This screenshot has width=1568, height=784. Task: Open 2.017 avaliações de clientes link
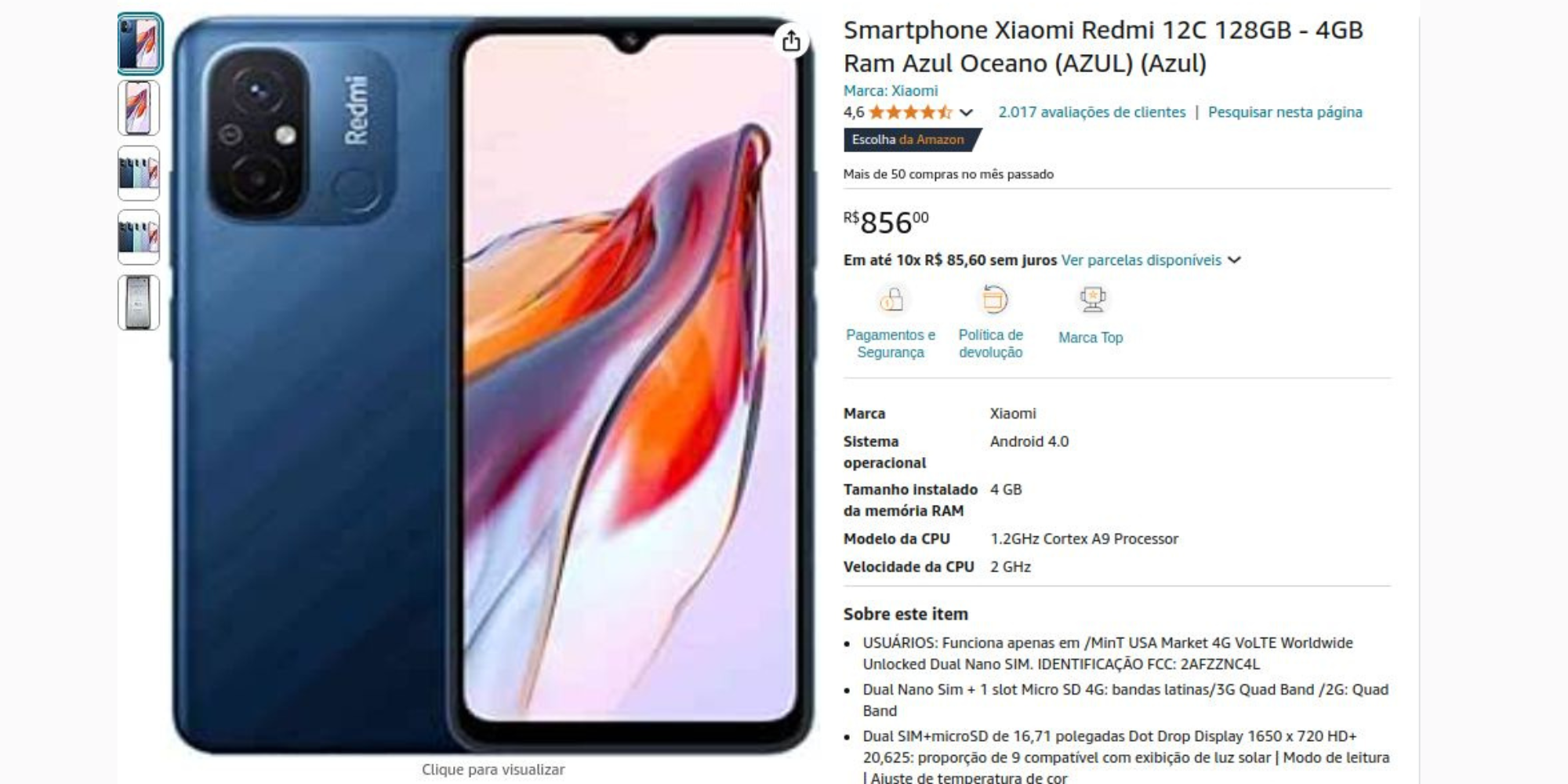1091,112
